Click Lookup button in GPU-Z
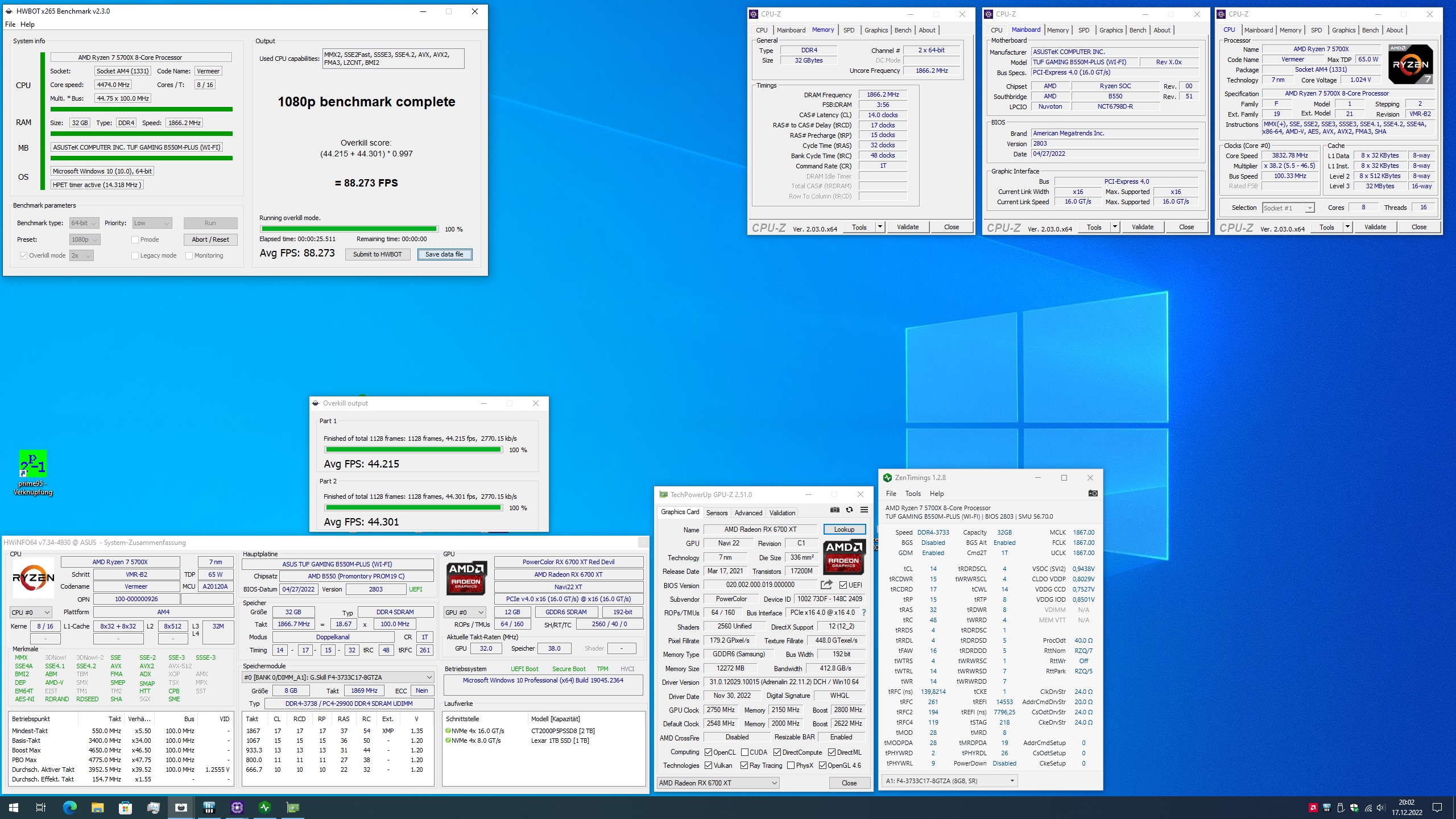The image size is (1456, 819). point(844,529)
